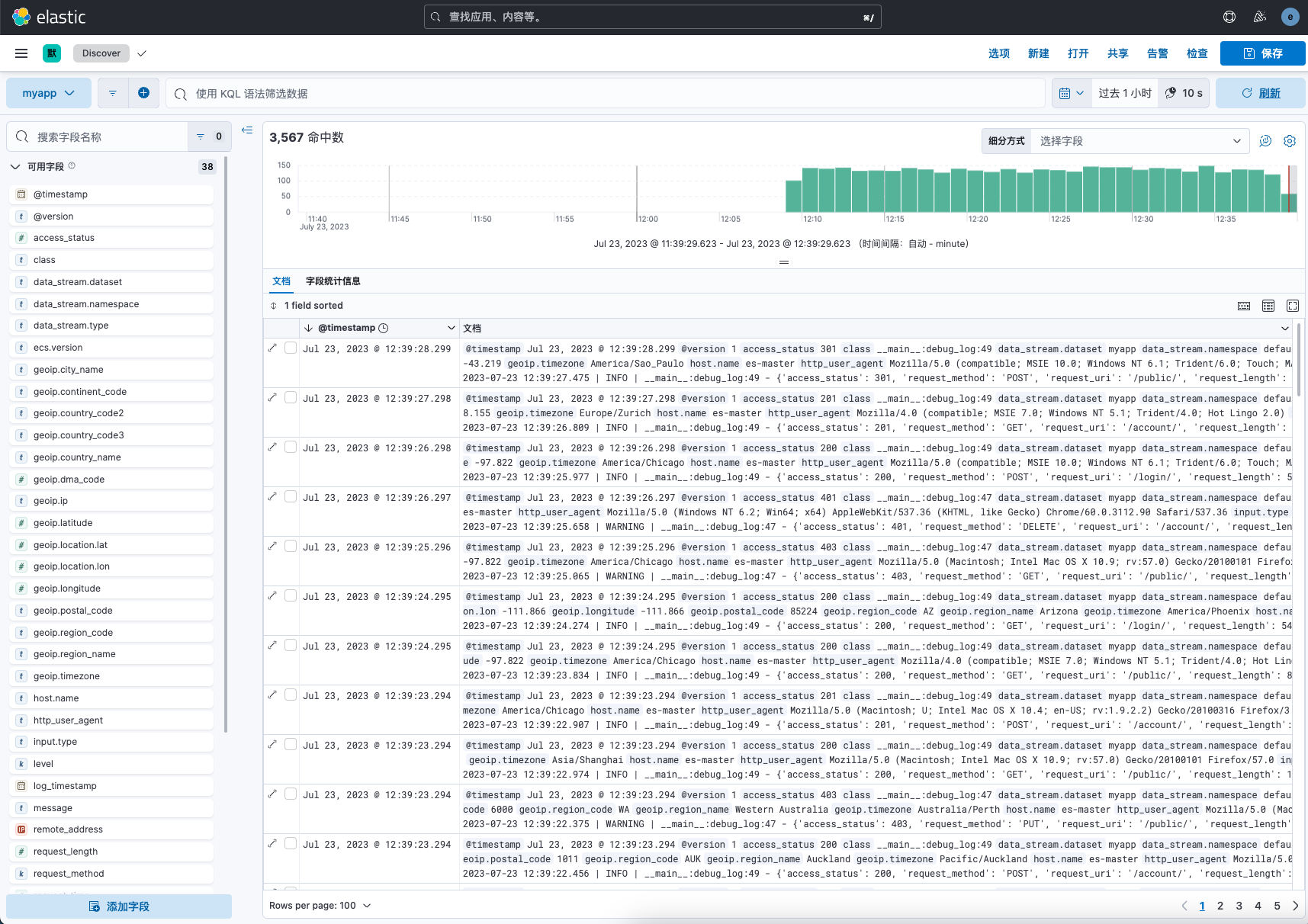This screenshot has width=1308, height=924.
Task: Collapse the field sidebar with the arrow icon
Action: pyautogui.click(x=247, y=130)
